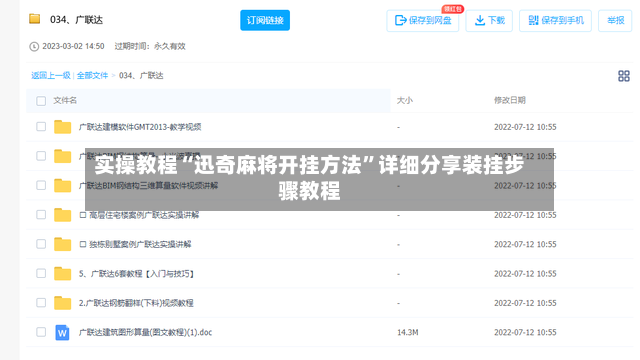
Task: Click folder icon of 独栋别墅案例 row
Action: pyautogui.click(x=62, y=244)
